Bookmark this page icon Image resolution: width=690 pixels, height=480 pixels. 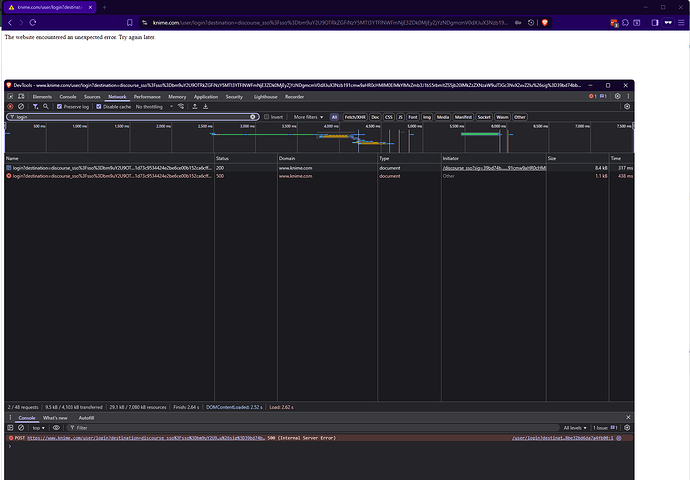[x=129, y=22]
